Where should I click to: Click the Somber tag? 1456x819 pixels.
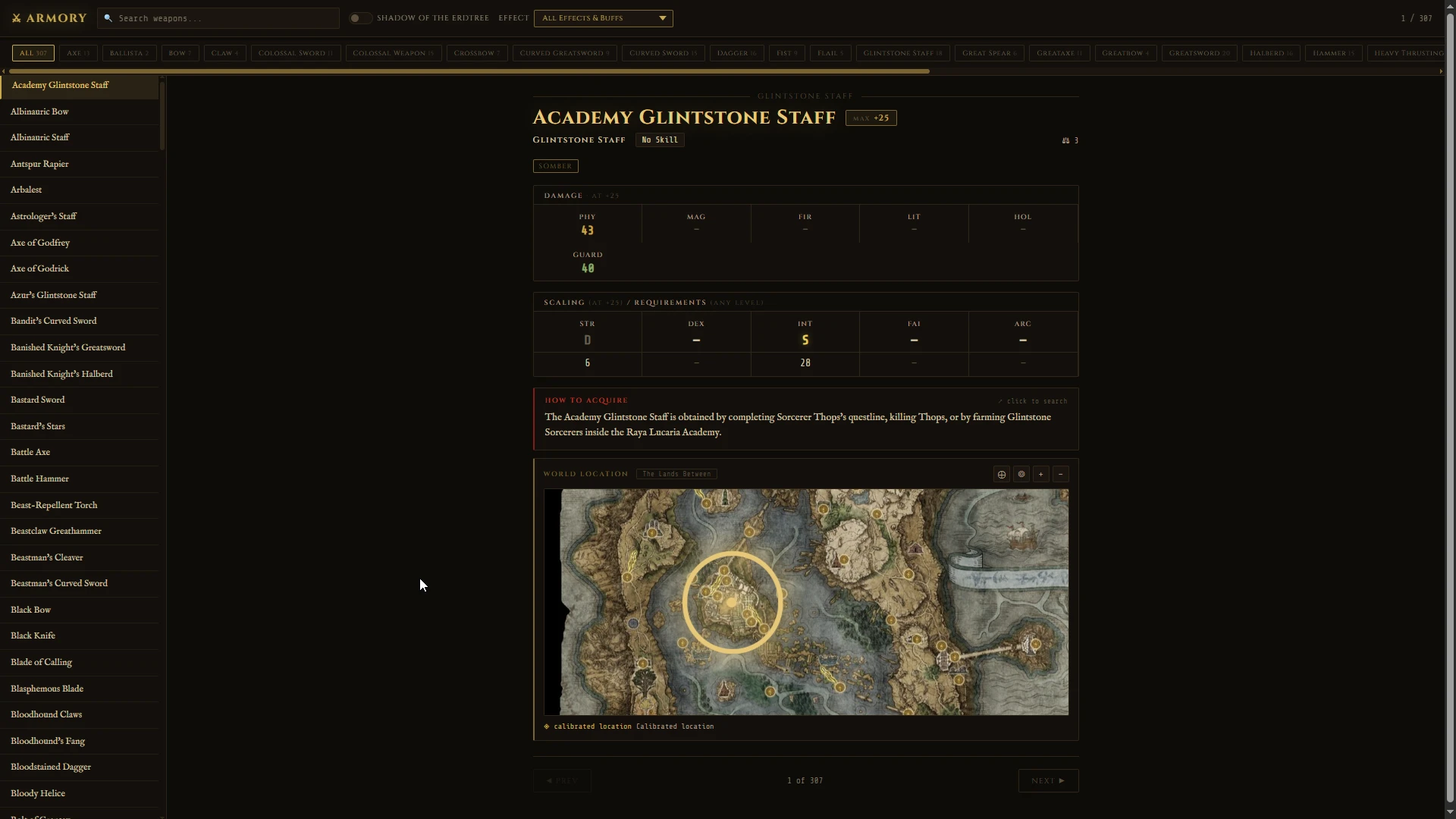tap(556, 166)
